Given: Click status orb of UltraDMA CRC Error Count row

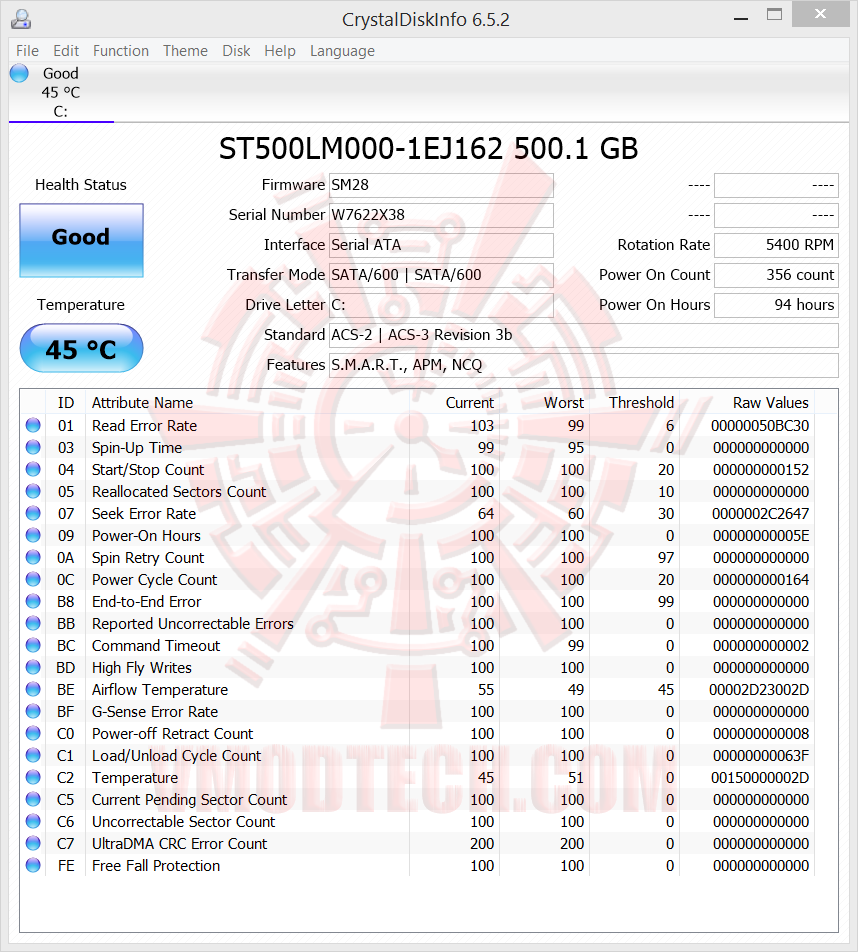Looking at the screenshot, I should click(x=33, y=843).
